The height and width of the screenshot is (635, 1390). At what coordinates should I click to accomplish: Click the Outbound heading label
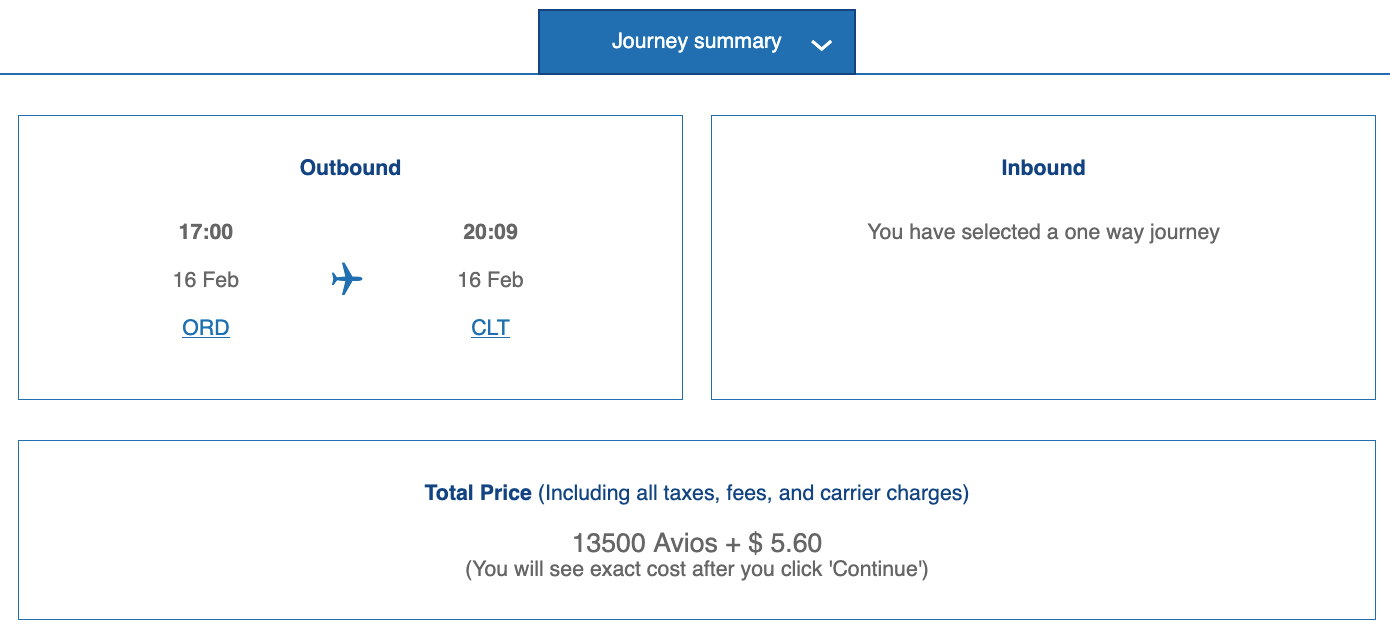[350, 167]
